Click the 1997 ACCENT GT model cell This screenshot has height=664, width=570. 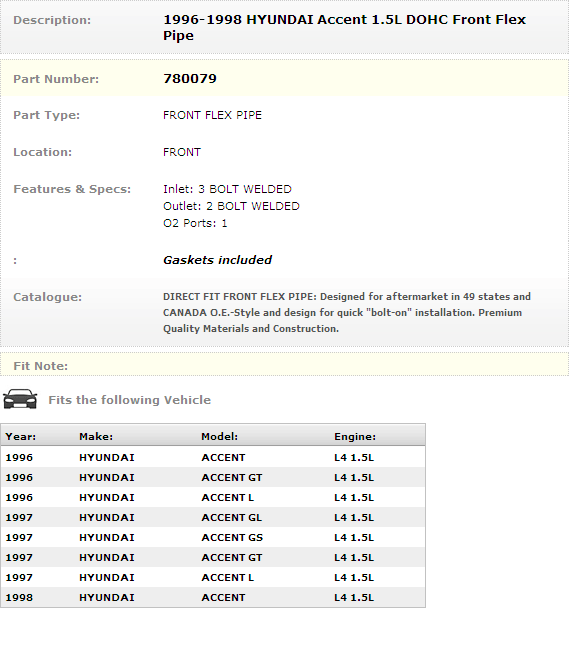coord(232,558)
